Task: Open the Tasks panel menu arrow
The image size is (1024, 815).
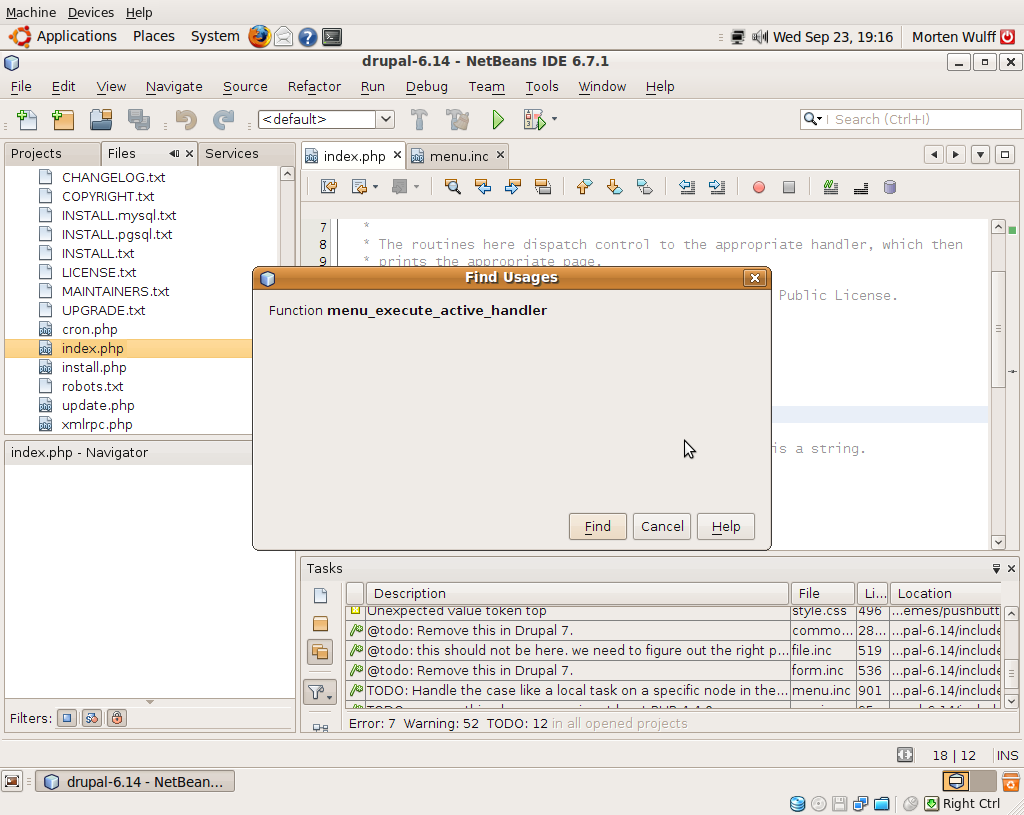Action: (x=996, y=569)
